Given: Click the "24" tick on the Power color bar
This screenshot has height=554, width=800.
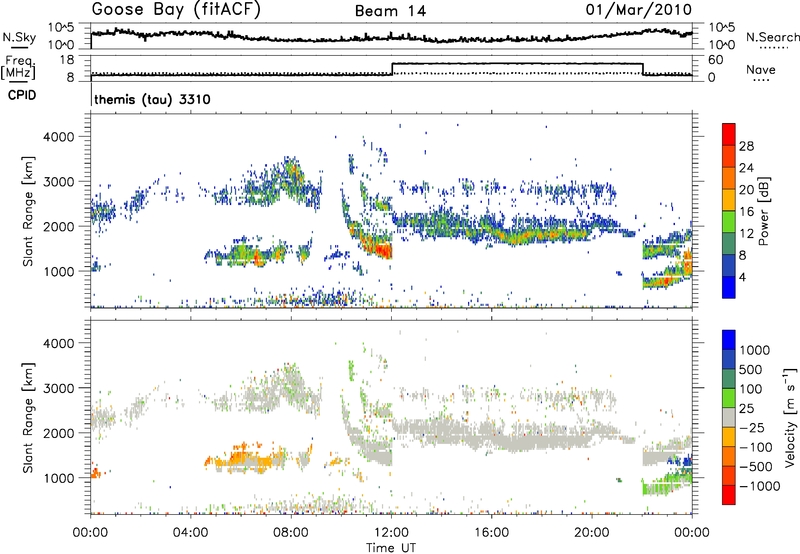Looking at the screenshot, I should coord(746,168).
